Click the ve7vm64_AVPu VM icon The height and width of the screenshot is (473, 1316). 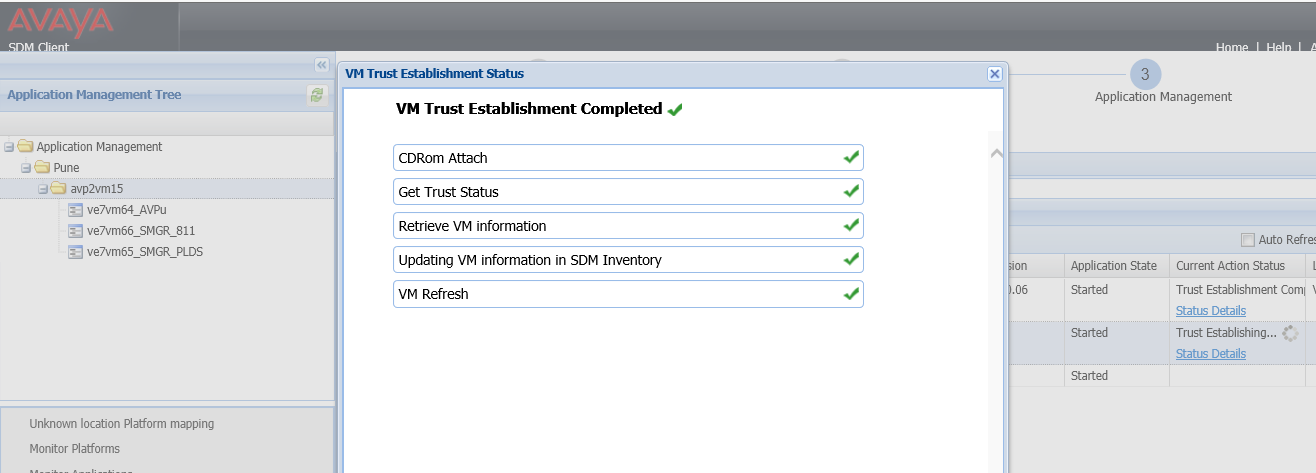(75, 210)
